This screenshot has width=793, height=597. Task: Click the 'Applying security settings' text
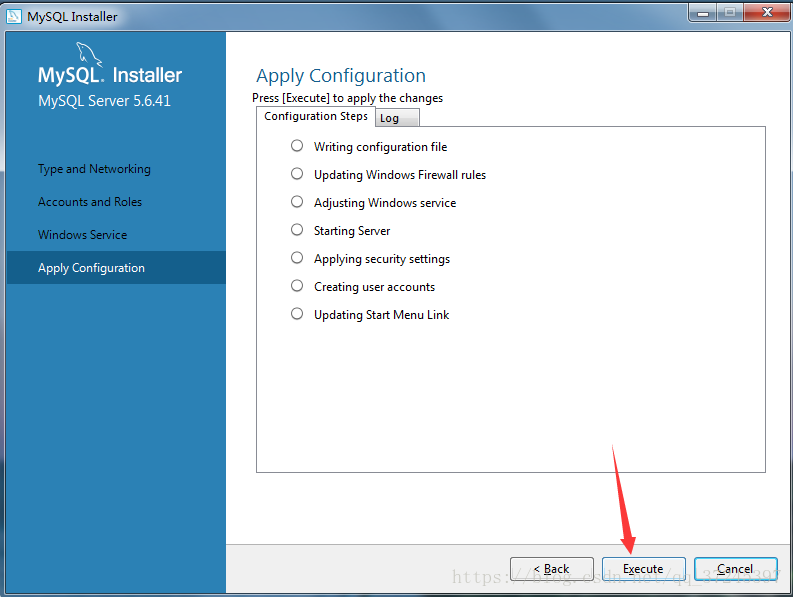pos(382,259)
